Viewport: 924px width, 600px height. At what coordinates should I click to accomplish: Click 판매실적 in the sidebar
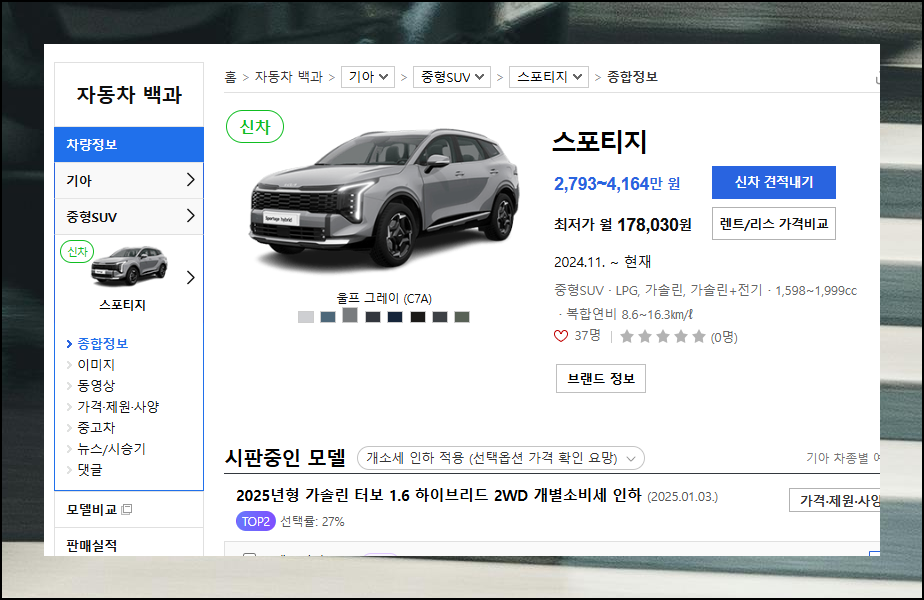pos(92,546)
